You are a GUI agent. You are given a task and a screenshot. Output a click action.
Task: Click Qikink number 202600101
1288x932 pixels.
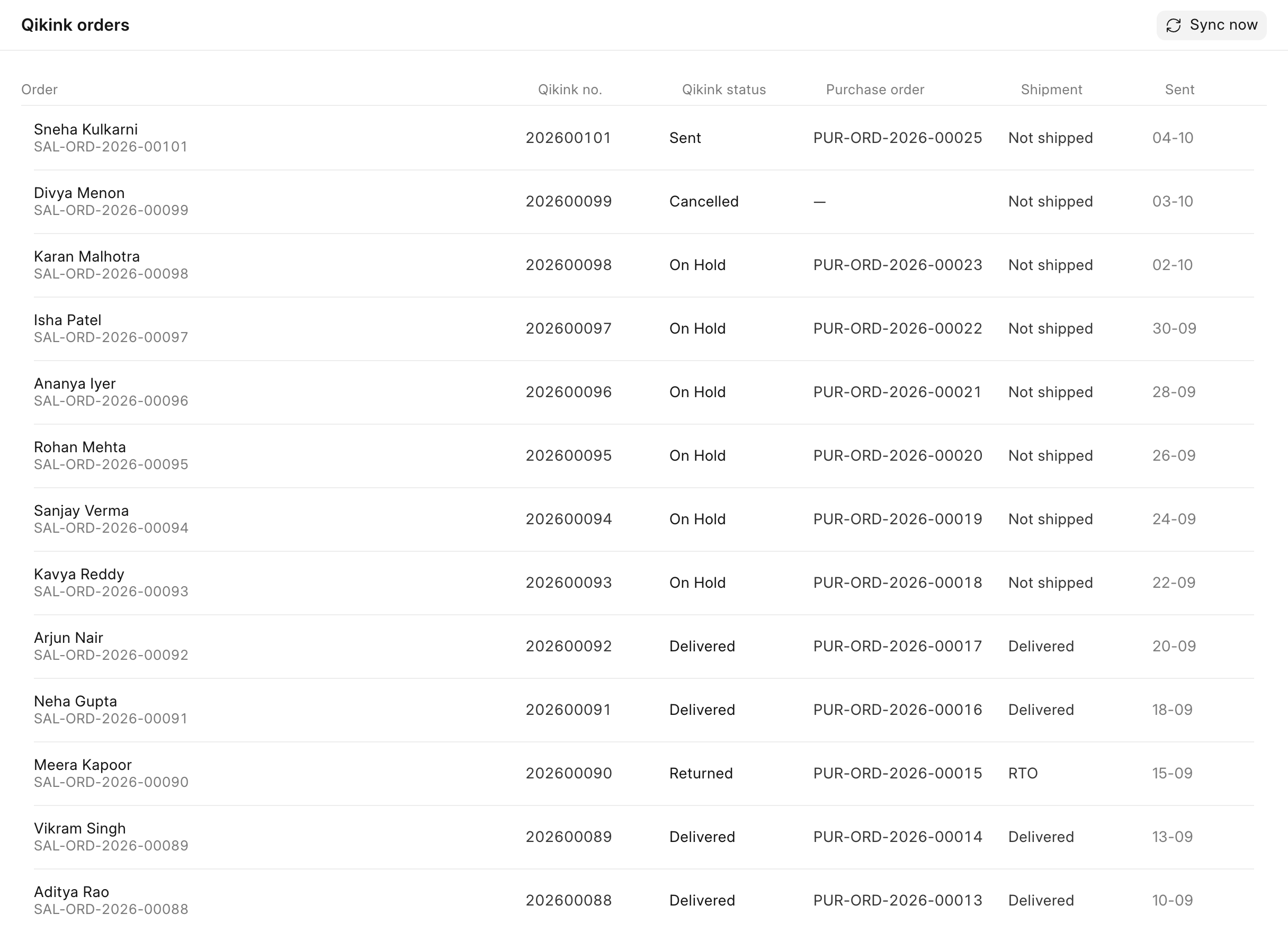[x=568, y=138]
